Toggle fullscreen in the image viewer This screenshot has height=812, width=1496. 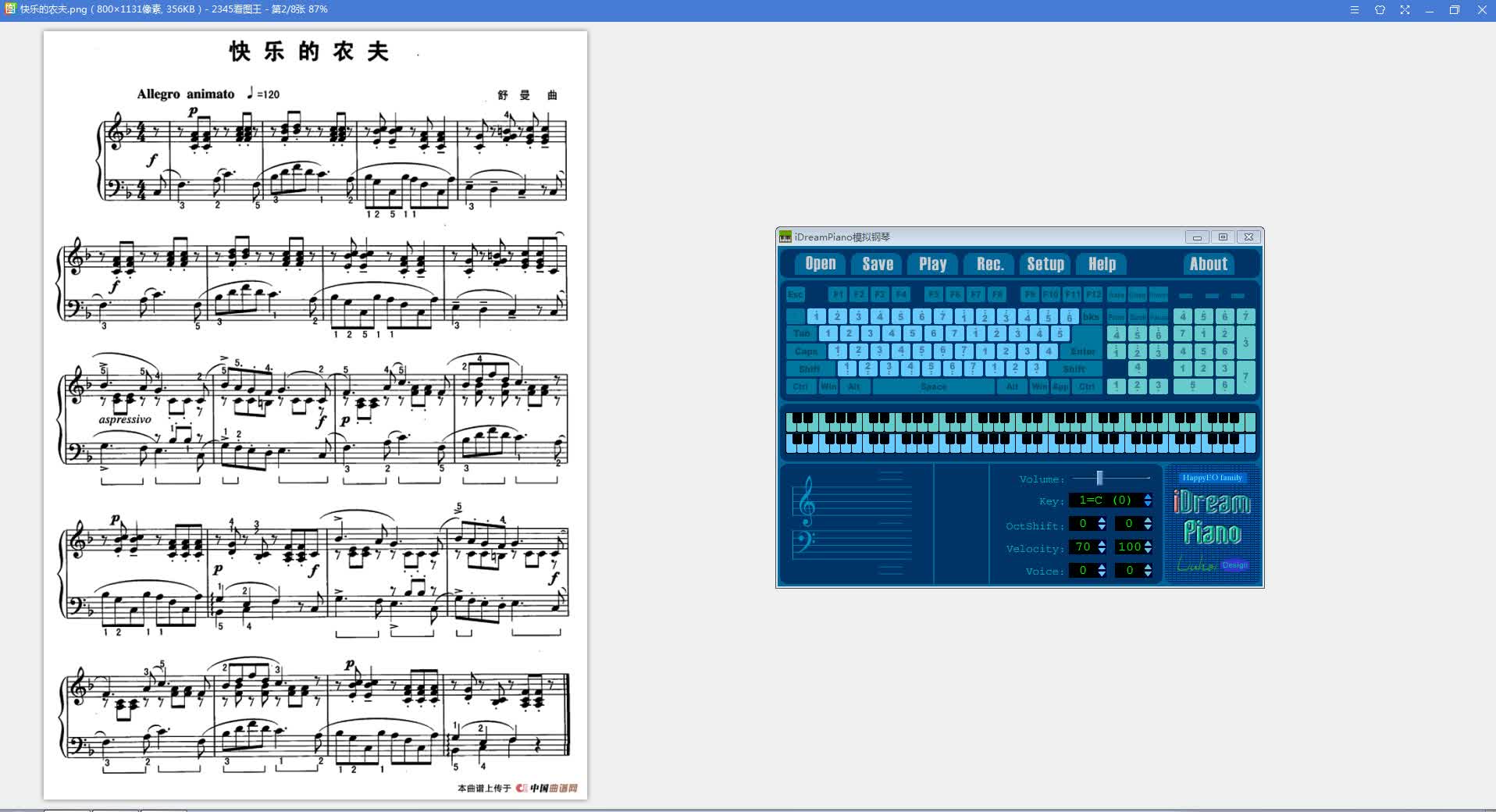point(1405,9)
